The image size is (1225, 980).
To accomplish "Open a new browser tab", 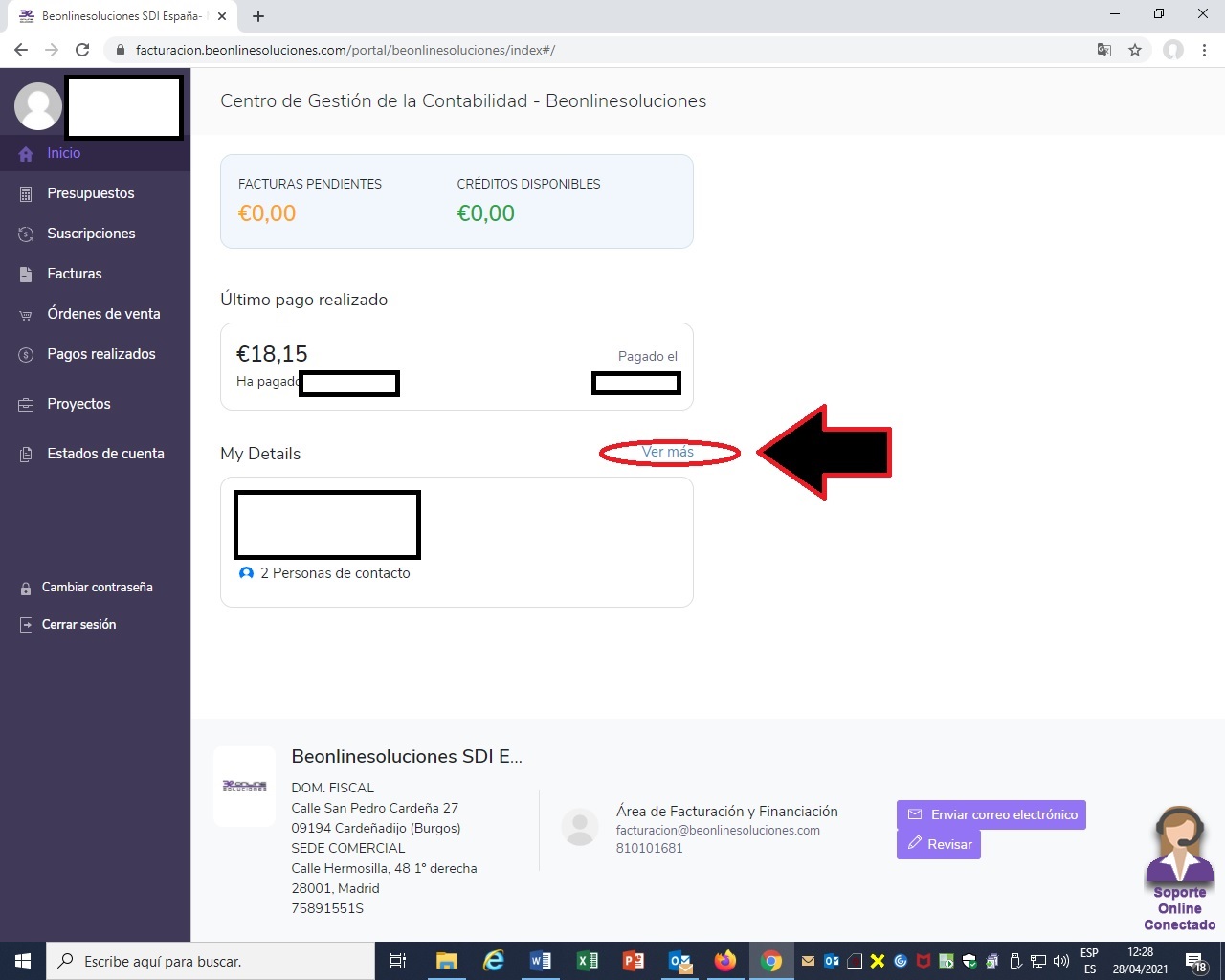I will [x=258, y=16].
